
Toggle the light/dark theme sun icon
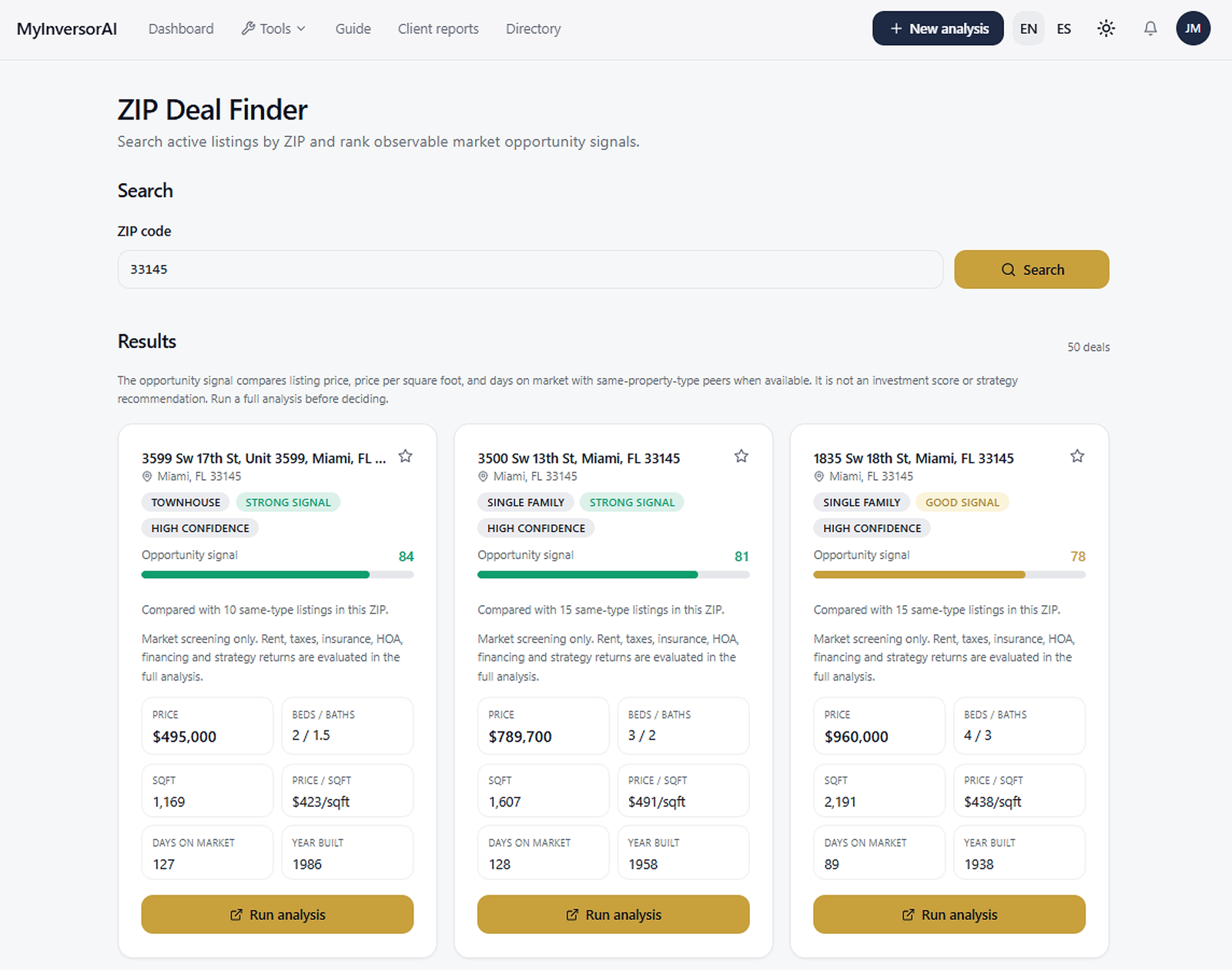click(x=1106, y=28)
